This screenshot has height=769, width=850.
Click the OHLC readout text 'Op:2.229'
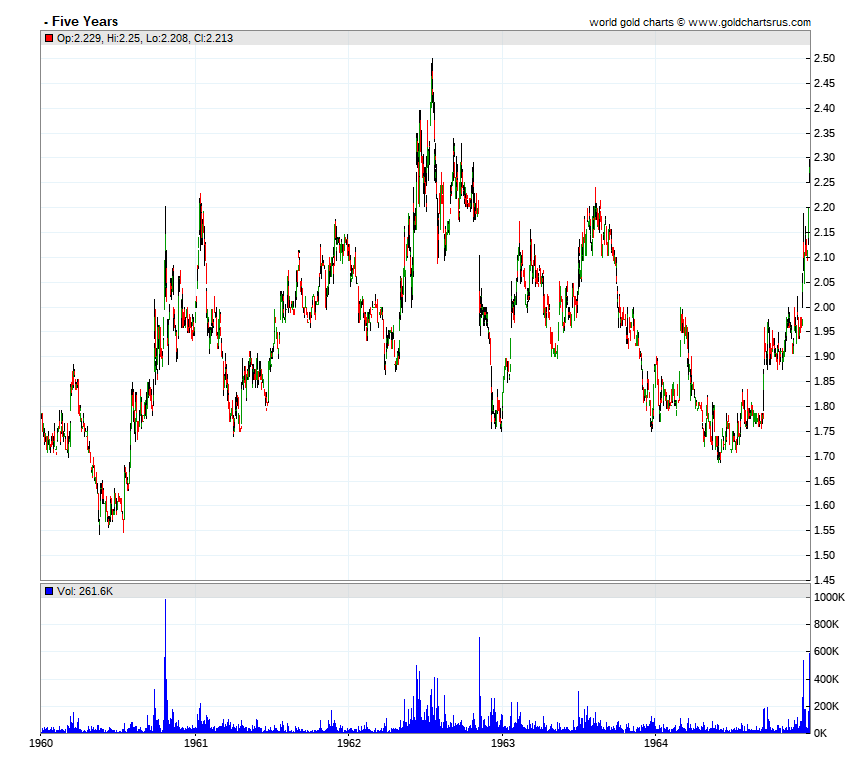(x=79, y=38)
